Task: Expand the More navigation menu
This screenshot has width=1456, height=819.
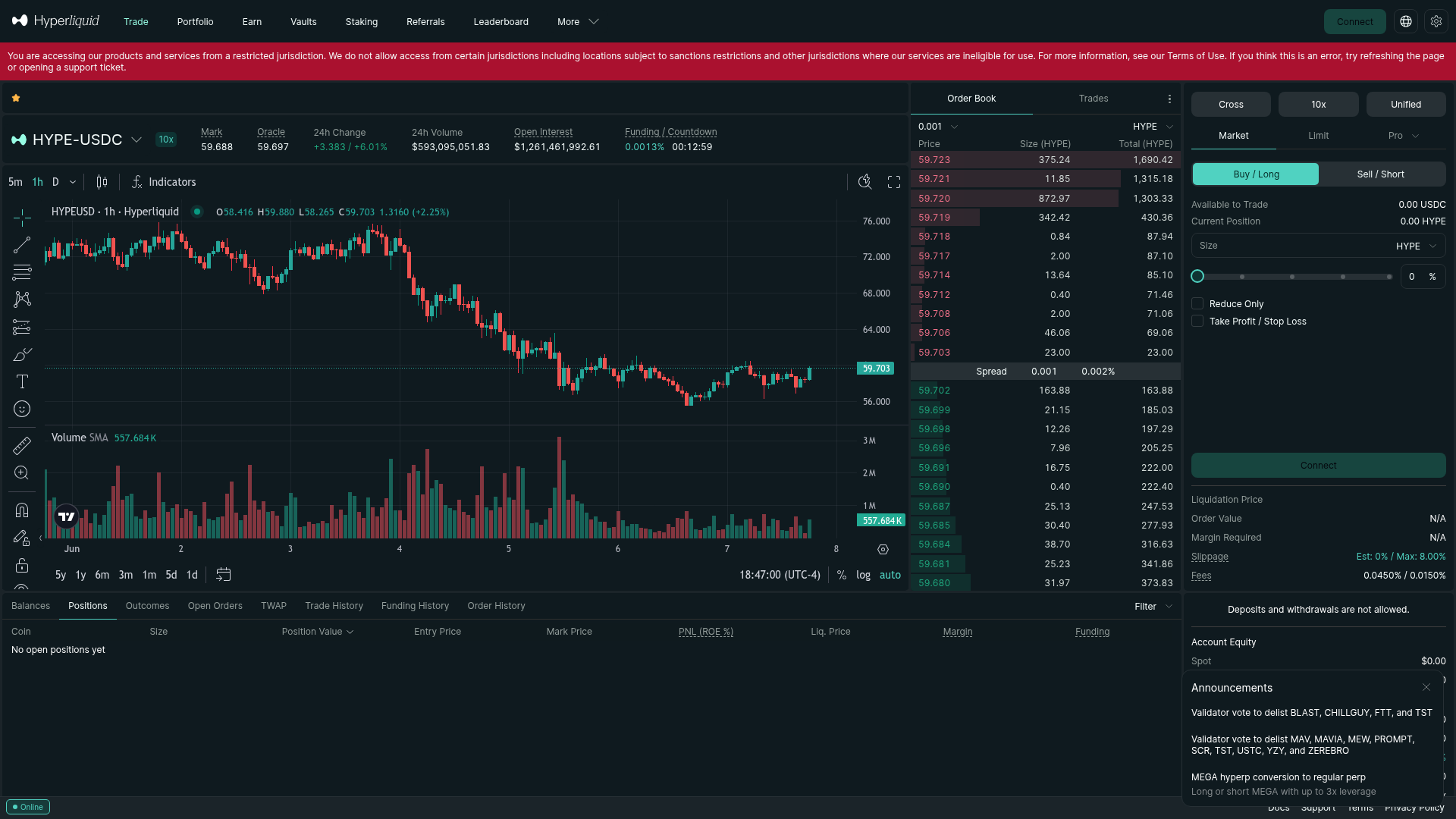Action: (578, 22)
